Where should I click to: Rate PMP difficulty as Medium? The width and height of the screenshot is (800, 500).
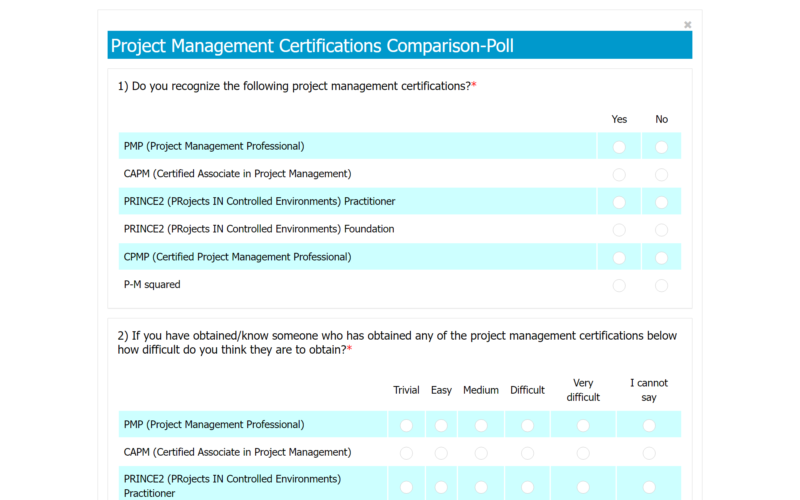481,425
